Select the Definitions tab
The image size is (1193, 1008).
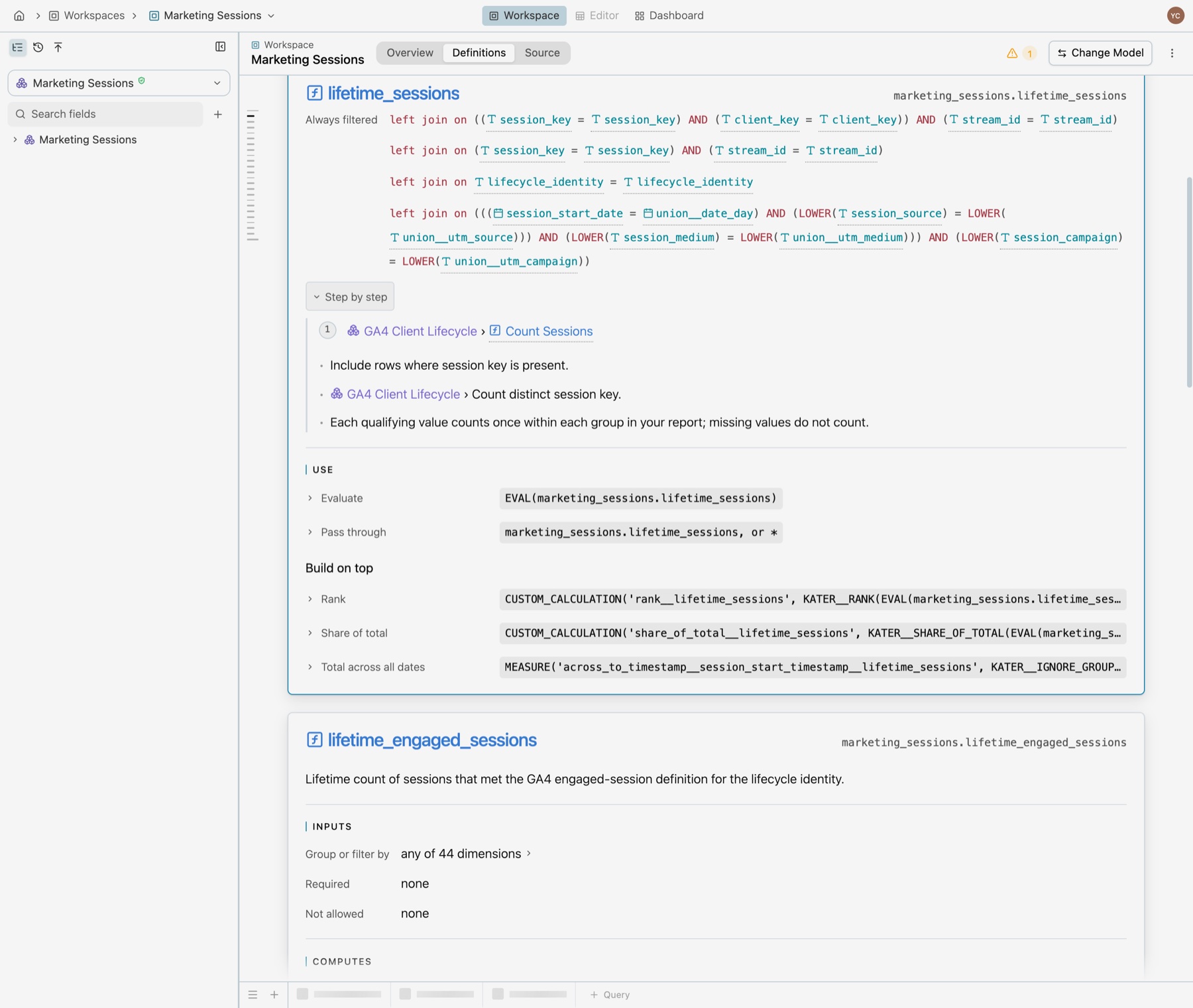pyautogui.click(x=479, y=53)
